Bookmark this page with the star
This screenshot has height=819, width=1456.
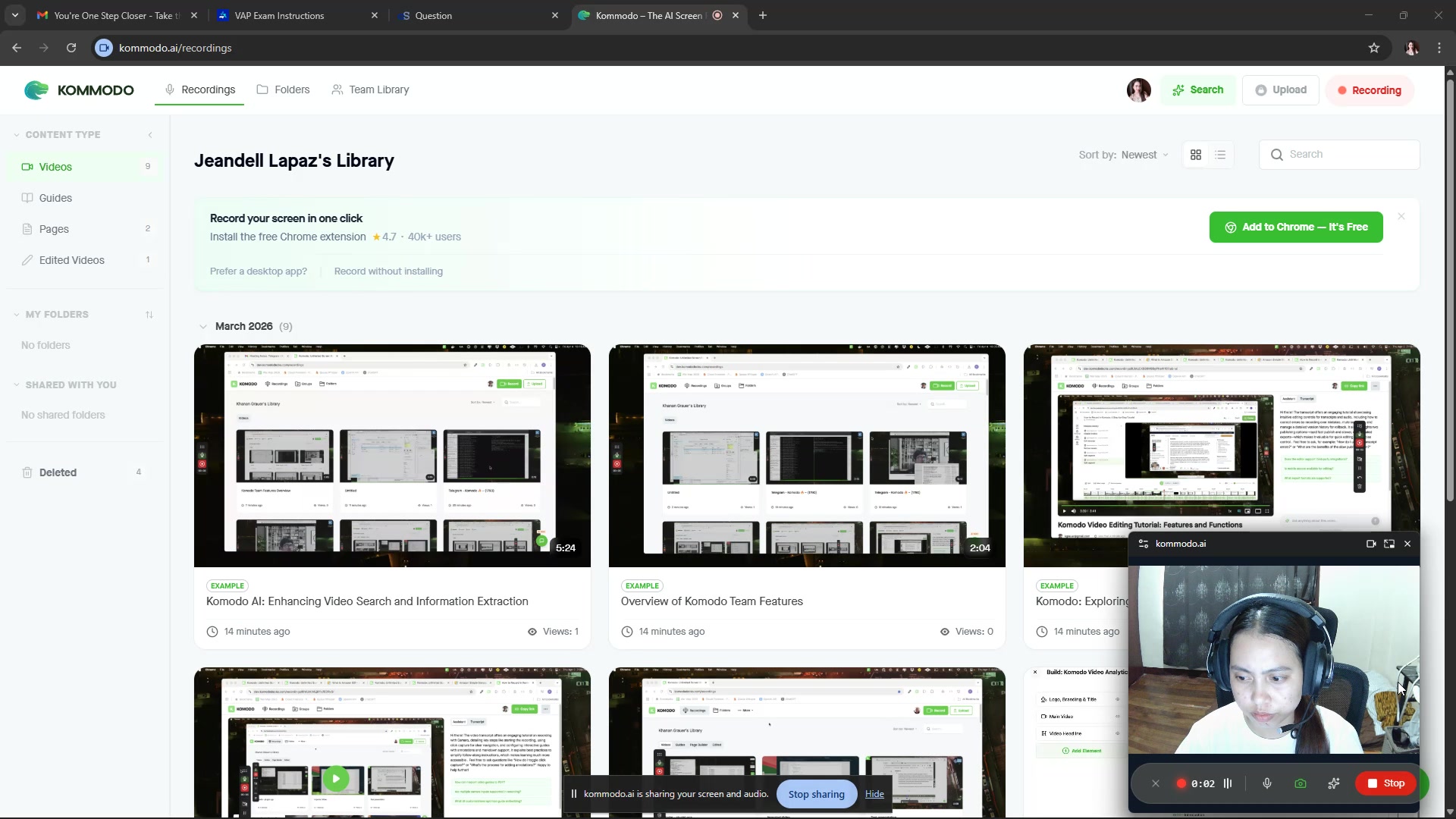coord(1374,48)
